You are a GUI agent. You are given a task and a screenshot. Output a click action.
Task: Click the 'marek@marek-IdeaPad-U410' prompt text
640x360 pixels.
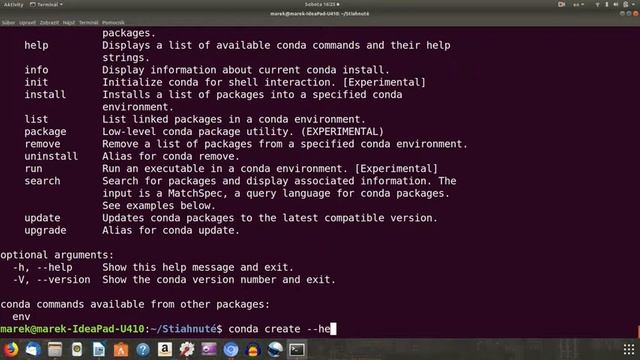coord(72,329)
